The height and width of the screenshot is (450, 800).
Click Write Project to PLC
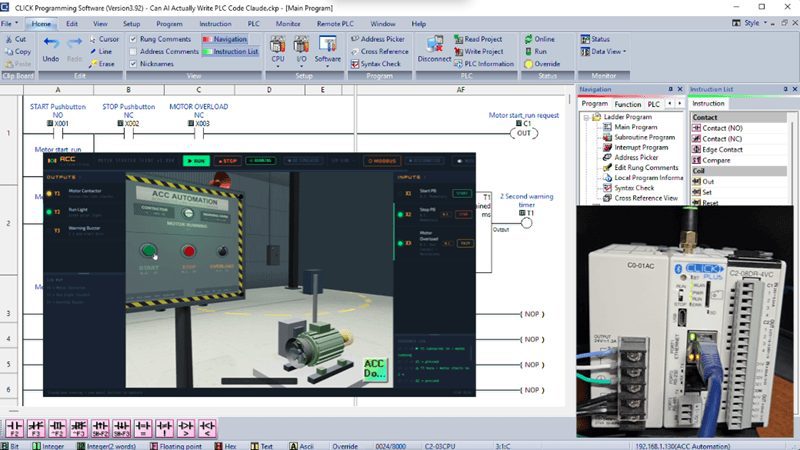tap(479, 52)
